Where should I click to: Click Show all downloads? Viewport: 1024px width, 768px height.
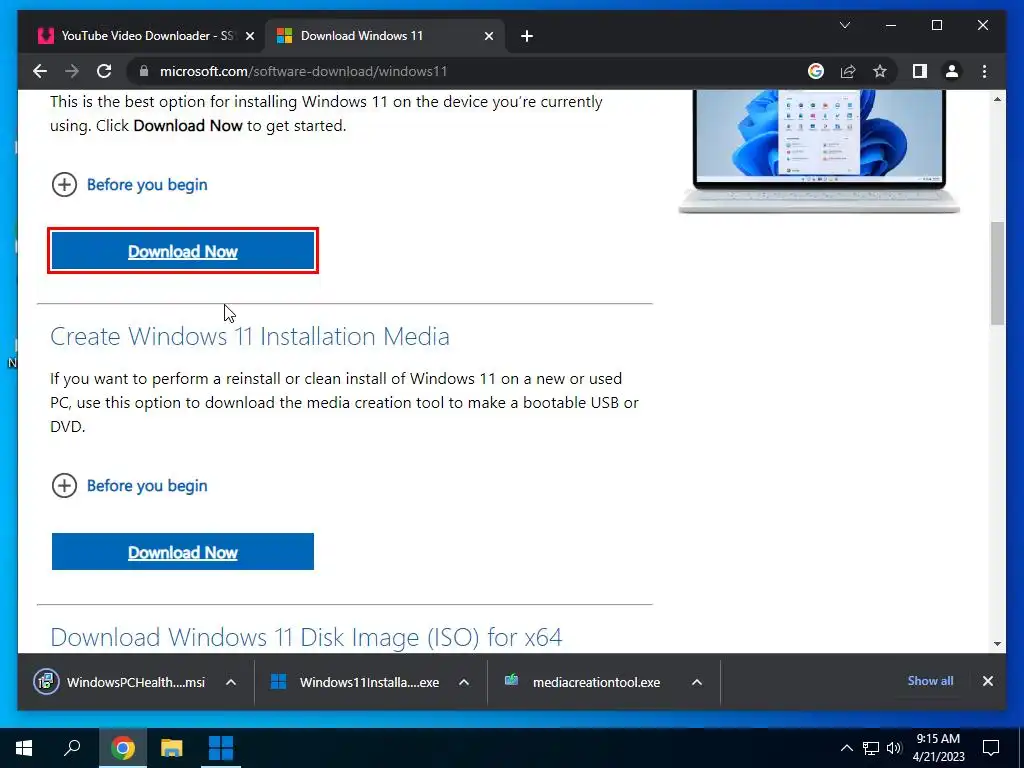pyautogui.click(x=930, y=681)
